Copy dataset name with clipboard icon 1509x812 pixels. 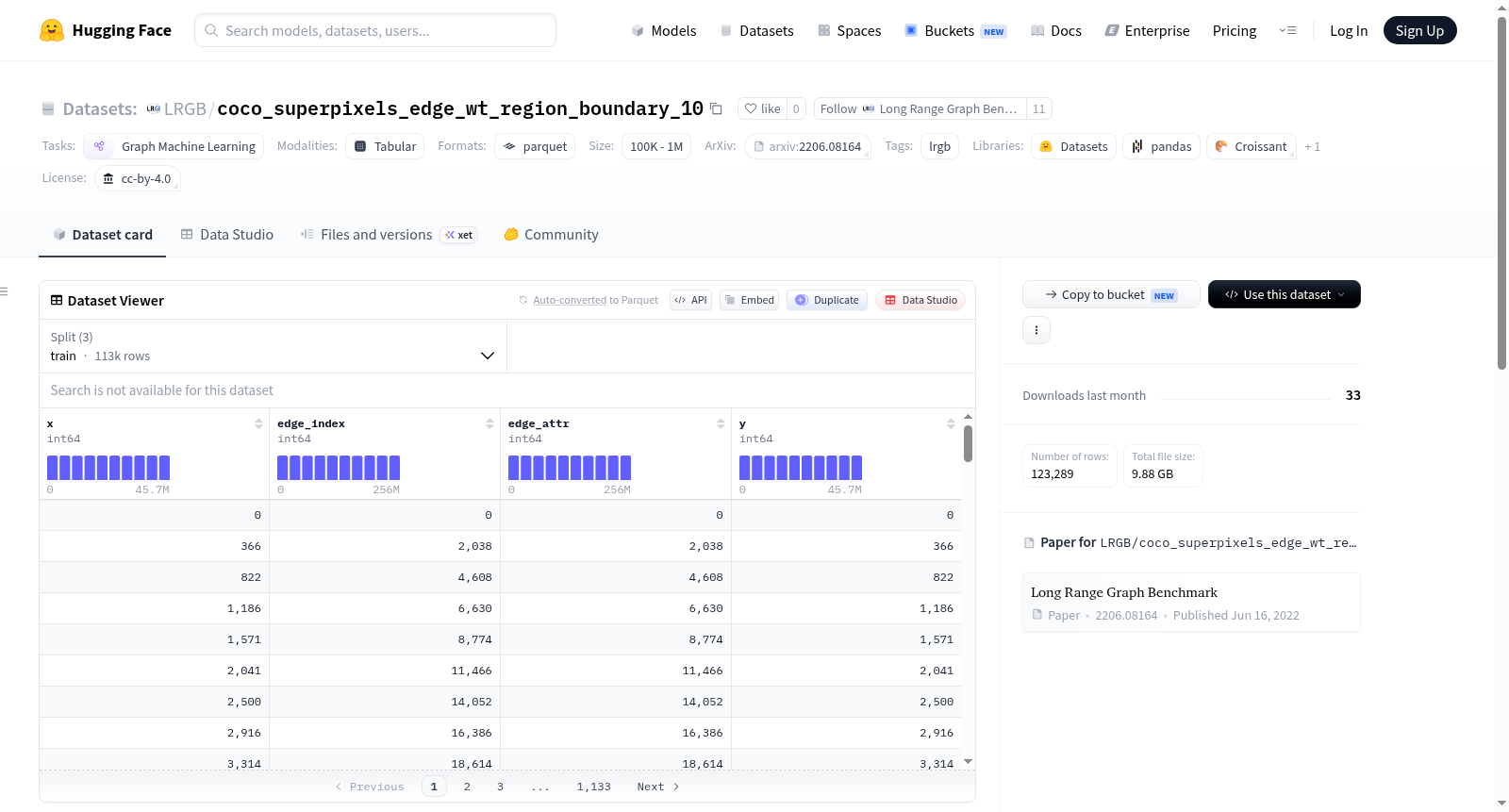(x=716, y=108)
